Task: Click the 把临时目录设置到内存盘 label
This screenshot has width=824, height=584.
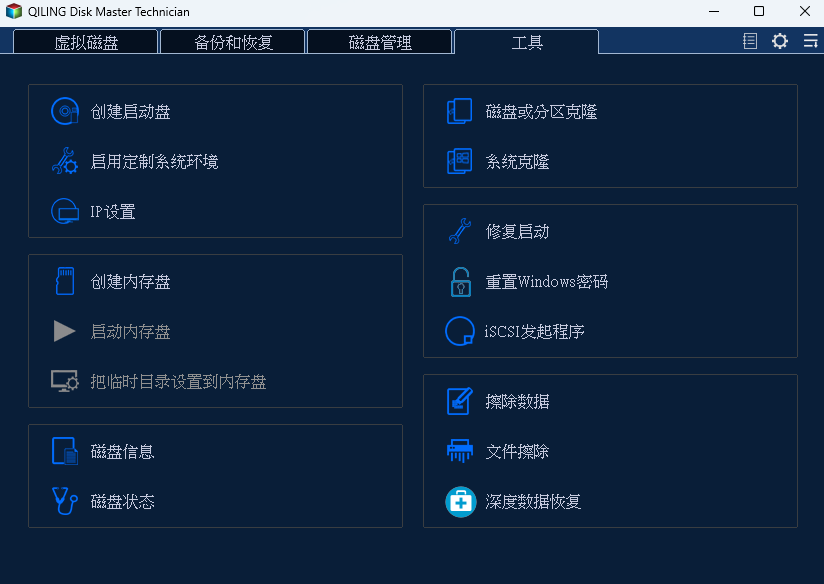Action: pos(178,381)
